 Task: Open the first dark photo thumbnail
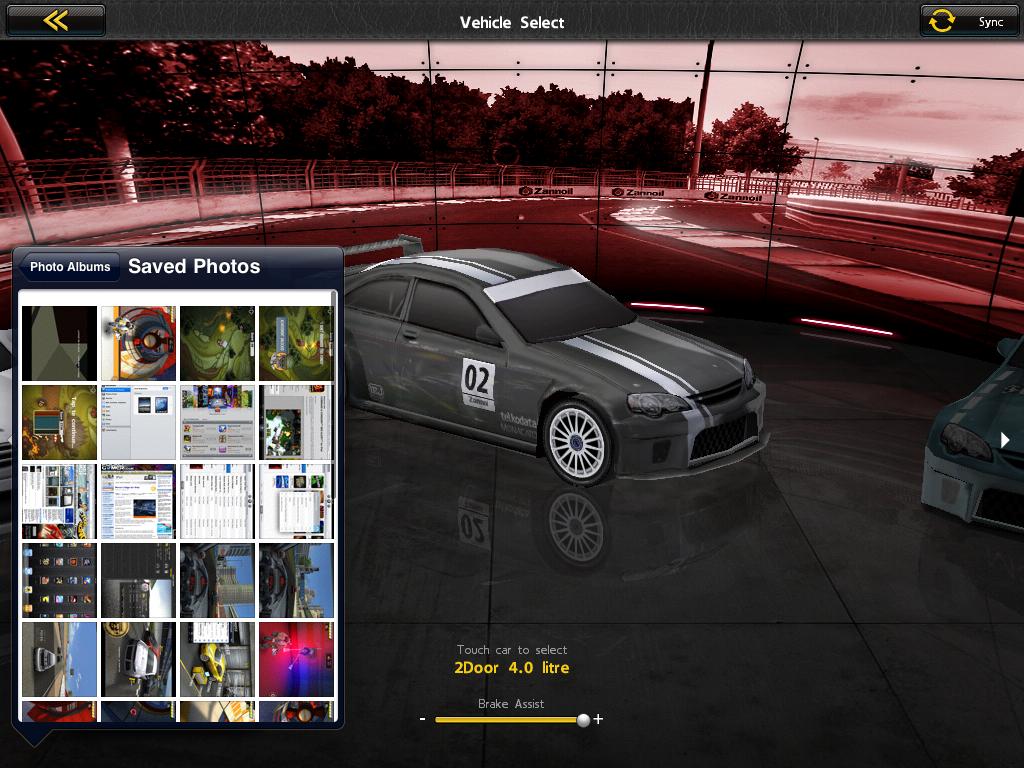coord(59,343)
